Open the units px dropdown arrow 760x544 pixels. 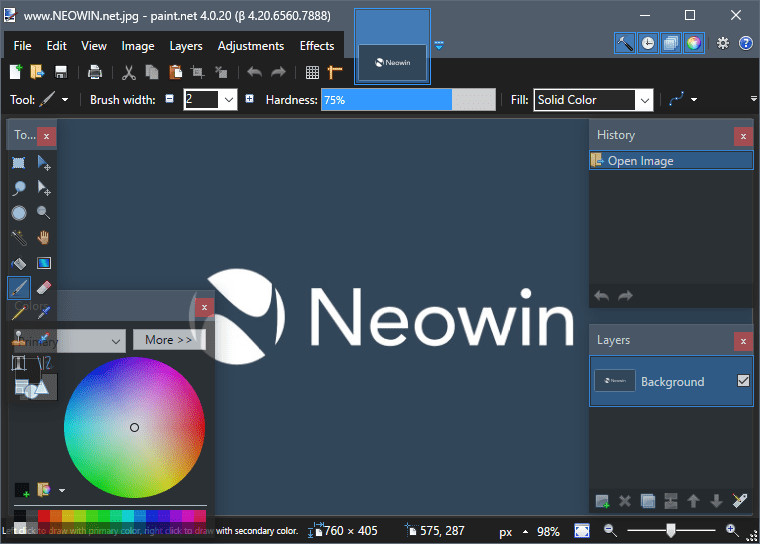[525, 532]
